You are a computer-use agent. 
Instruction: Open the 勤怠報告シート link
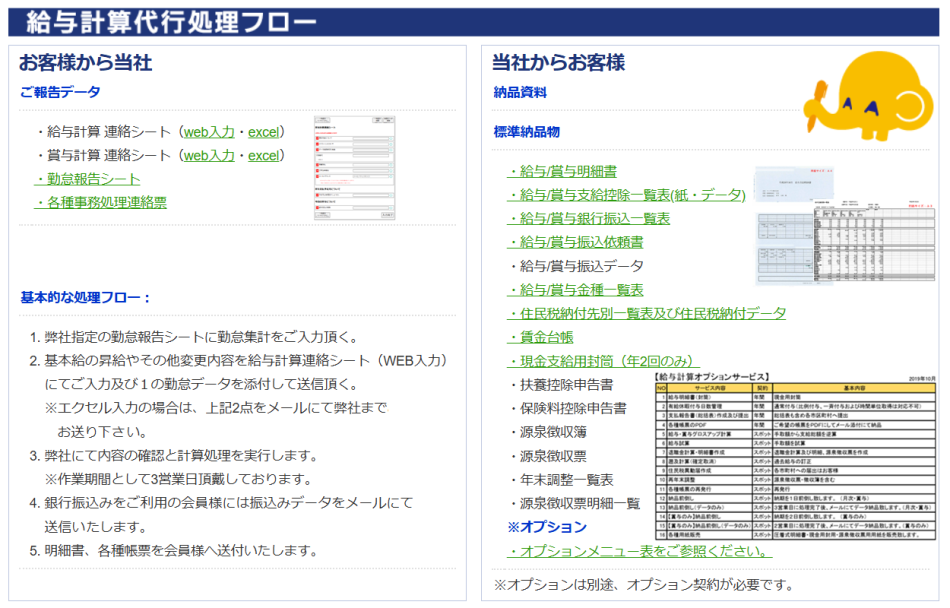[x=87, y=179]
